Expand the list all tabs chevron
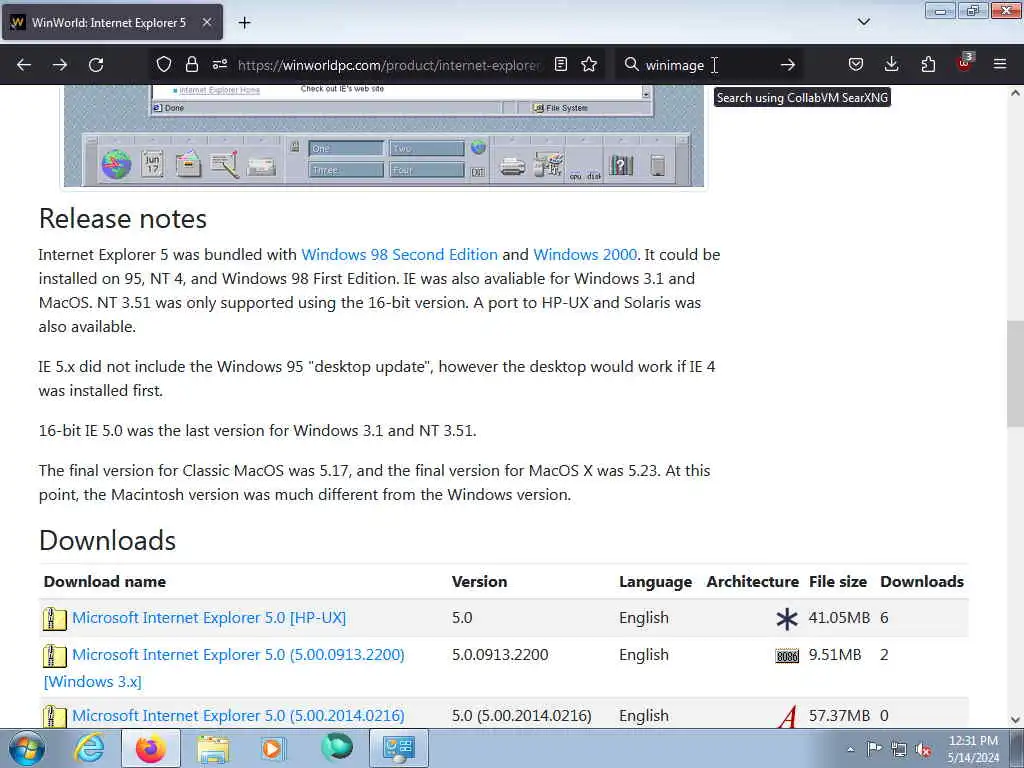Screen dimensions: 1024x768 pos(863,22)
